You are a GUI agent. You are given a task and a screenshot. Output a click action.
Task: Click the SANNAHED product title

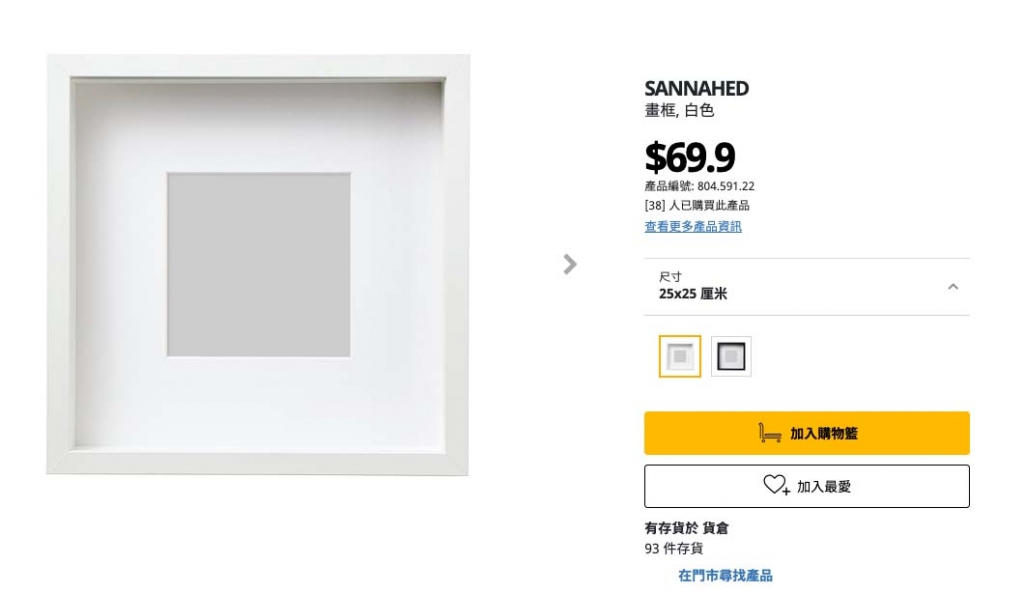pos(696,88)
